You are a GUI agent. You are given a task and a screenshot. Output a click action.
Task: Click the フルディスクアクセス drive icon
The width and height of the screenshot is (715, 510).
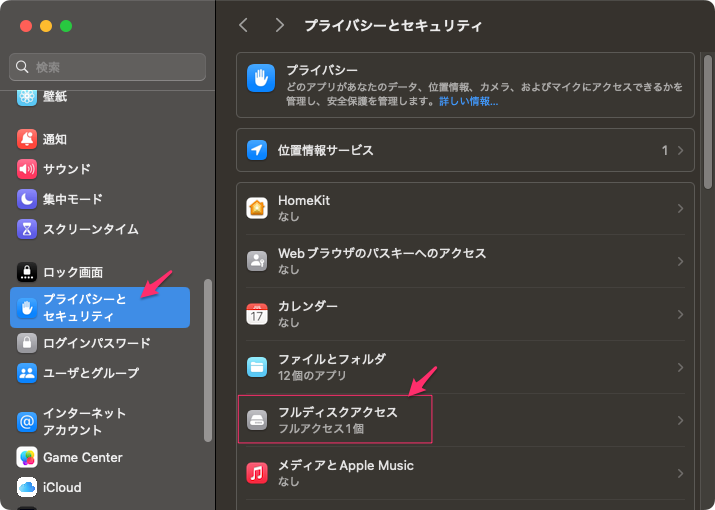click(257, 420)
